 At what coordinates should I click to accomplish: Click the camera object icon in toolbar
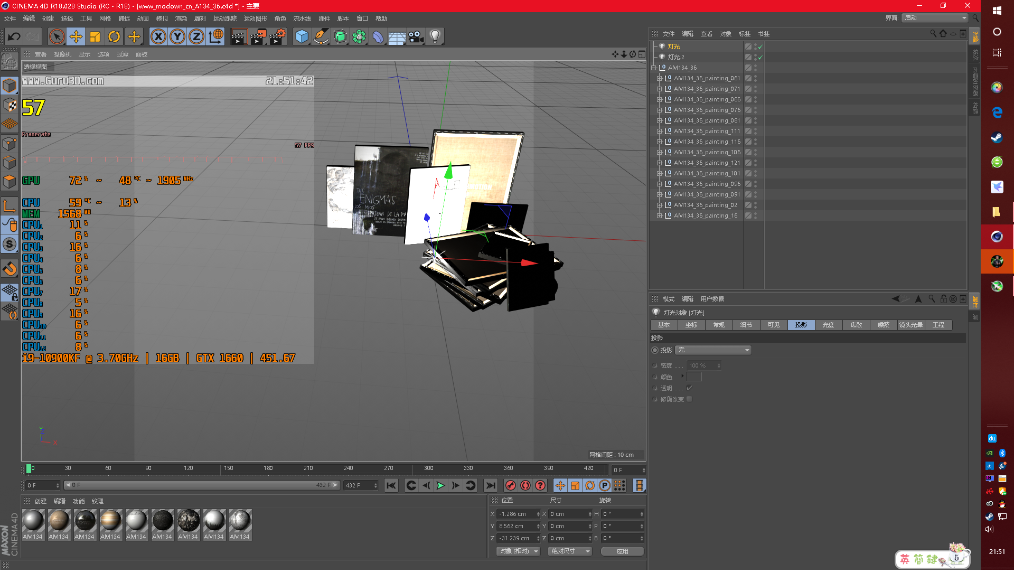coord(416,37)
